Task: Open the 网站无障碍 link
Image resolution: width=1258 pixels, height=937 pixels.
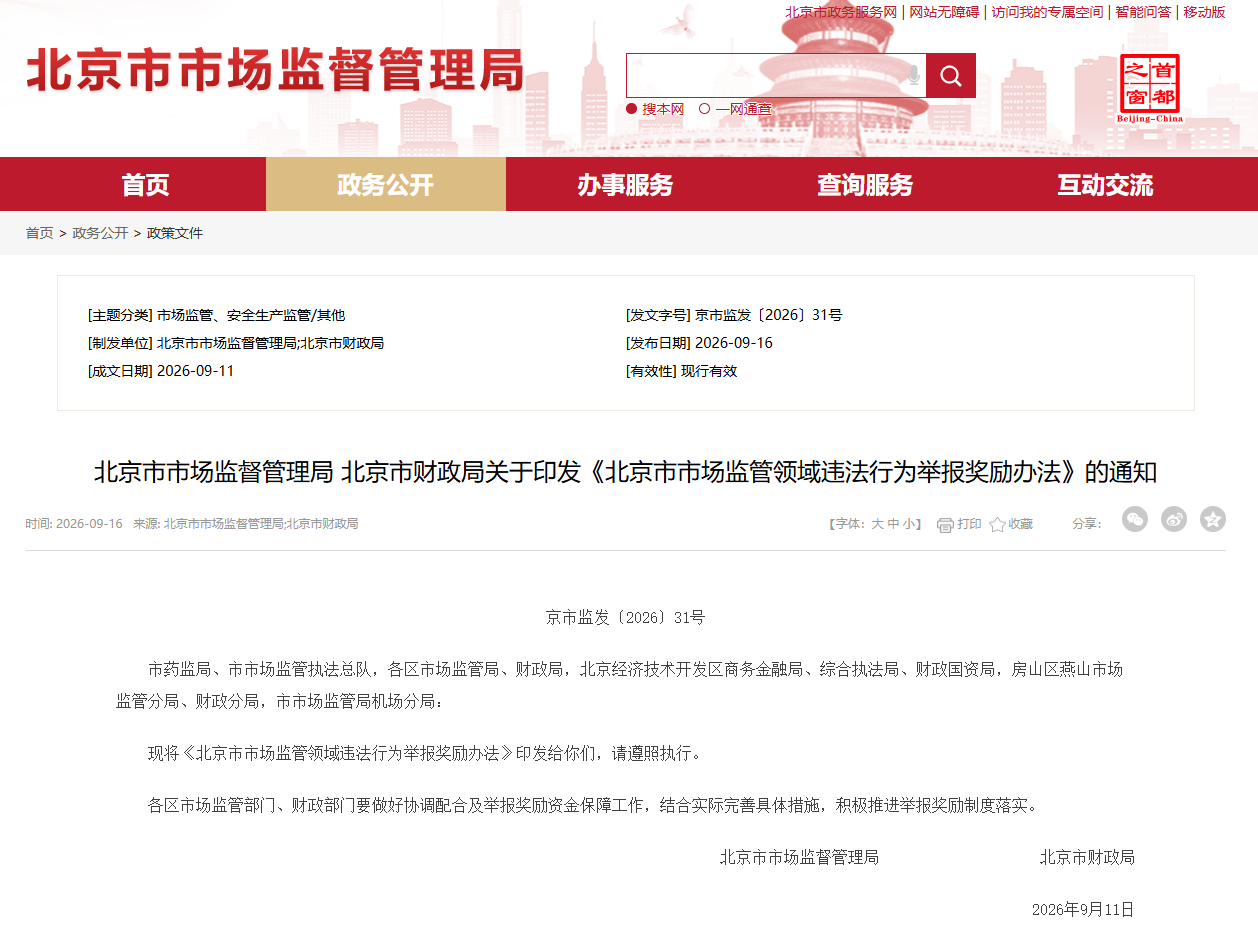Action: pos(944,12)
